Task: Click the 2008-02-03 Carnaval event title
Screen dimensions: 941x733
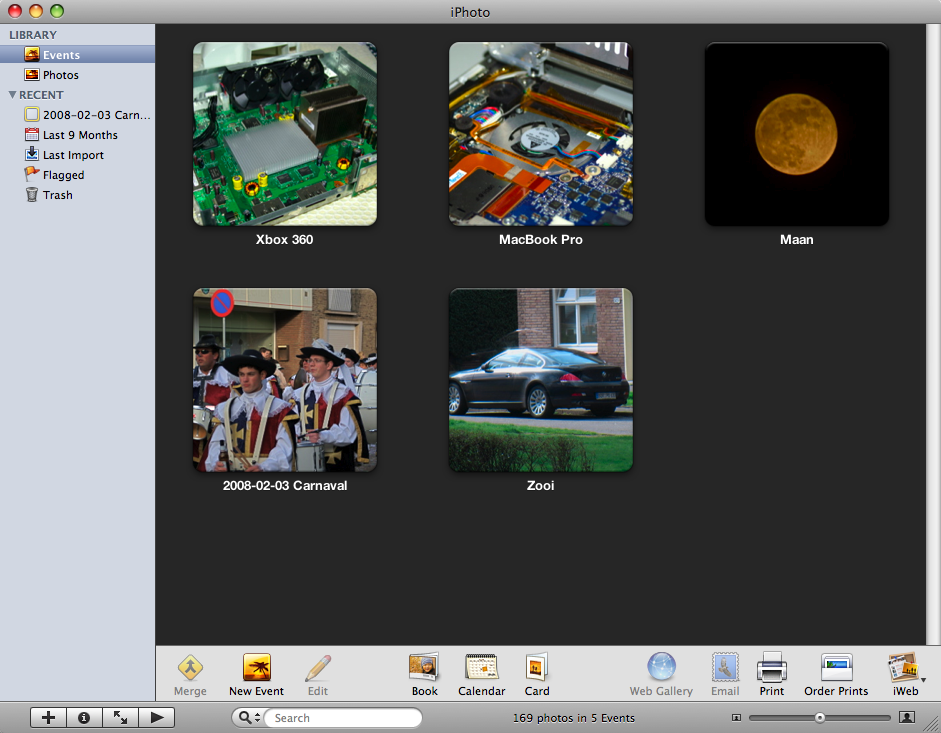Action: click(285, 486)
